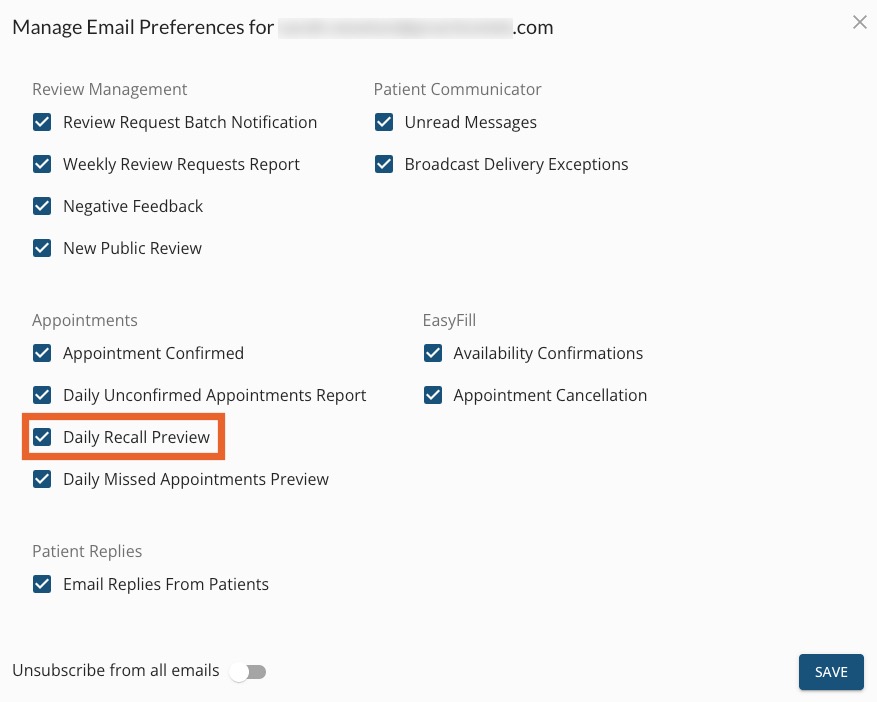This screenshot has width=877, height=702.
Task: Click the Negative Feedback label text
Action: [x=133, y=206]
